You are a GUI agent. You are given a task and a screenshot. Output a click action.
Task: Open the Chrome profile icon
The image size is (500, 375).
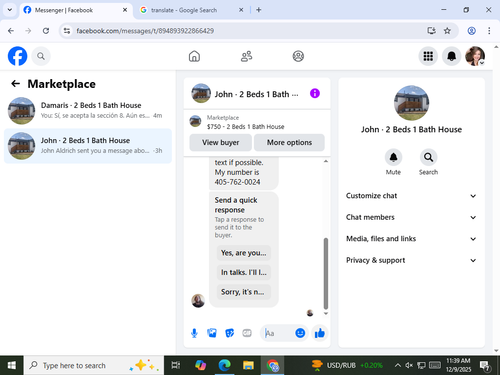point(471,31)
